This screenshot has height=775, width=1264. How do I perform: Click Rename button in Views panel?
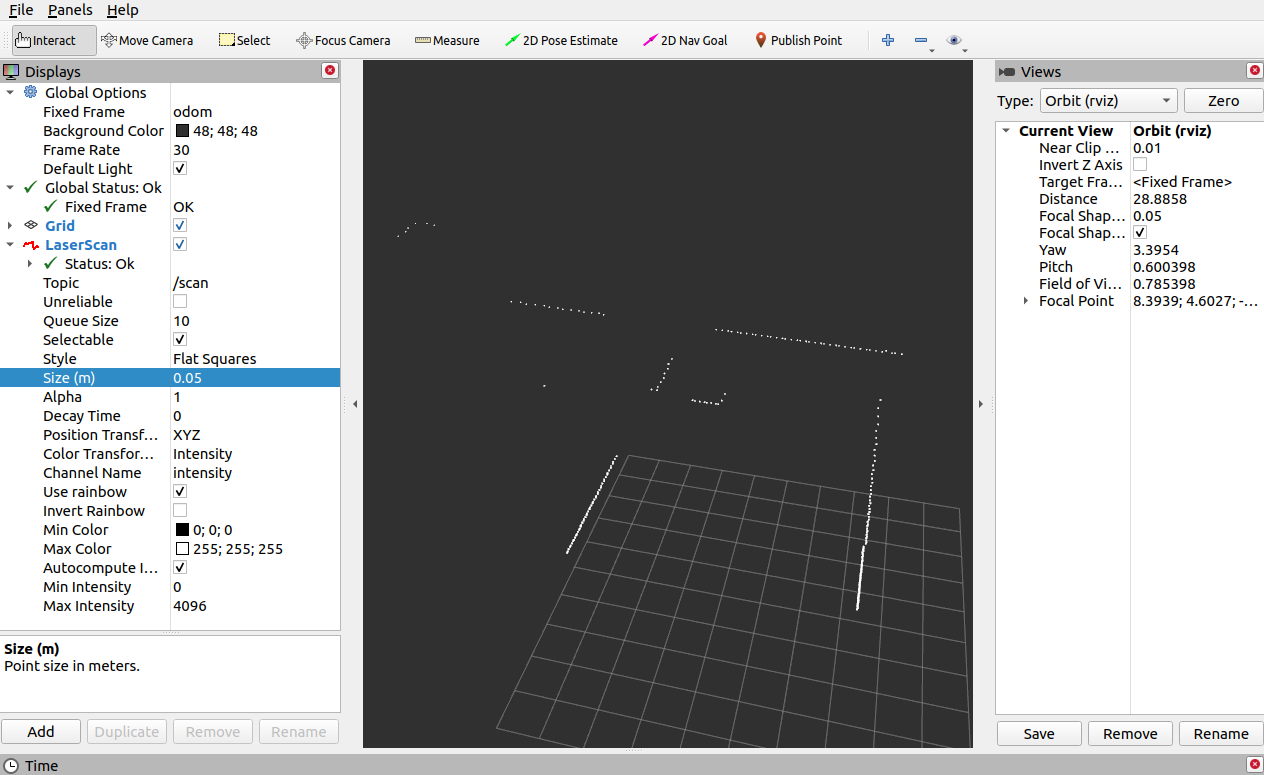click(x=1221, y=733)
